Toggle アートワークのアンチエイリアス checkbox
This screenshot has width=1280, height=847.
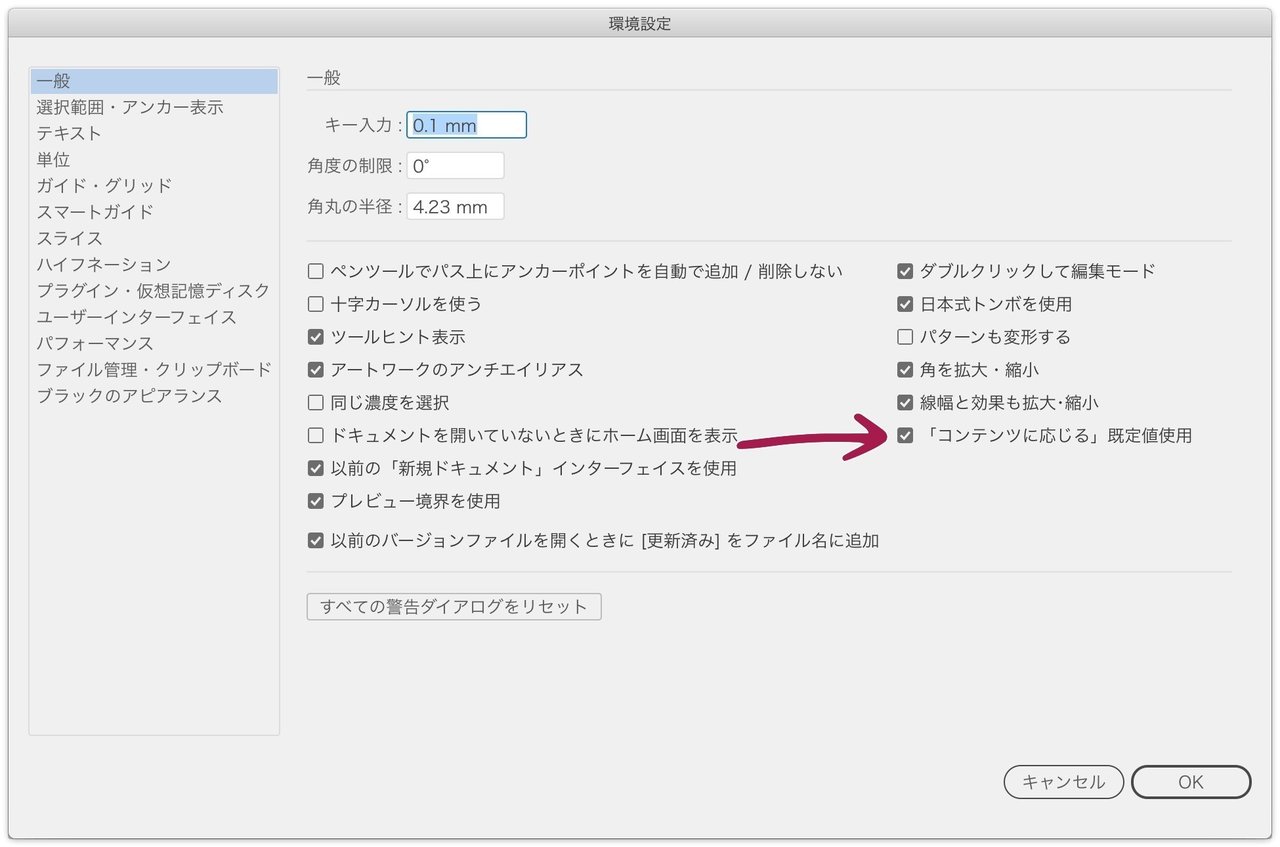click(x=316, y=370)
